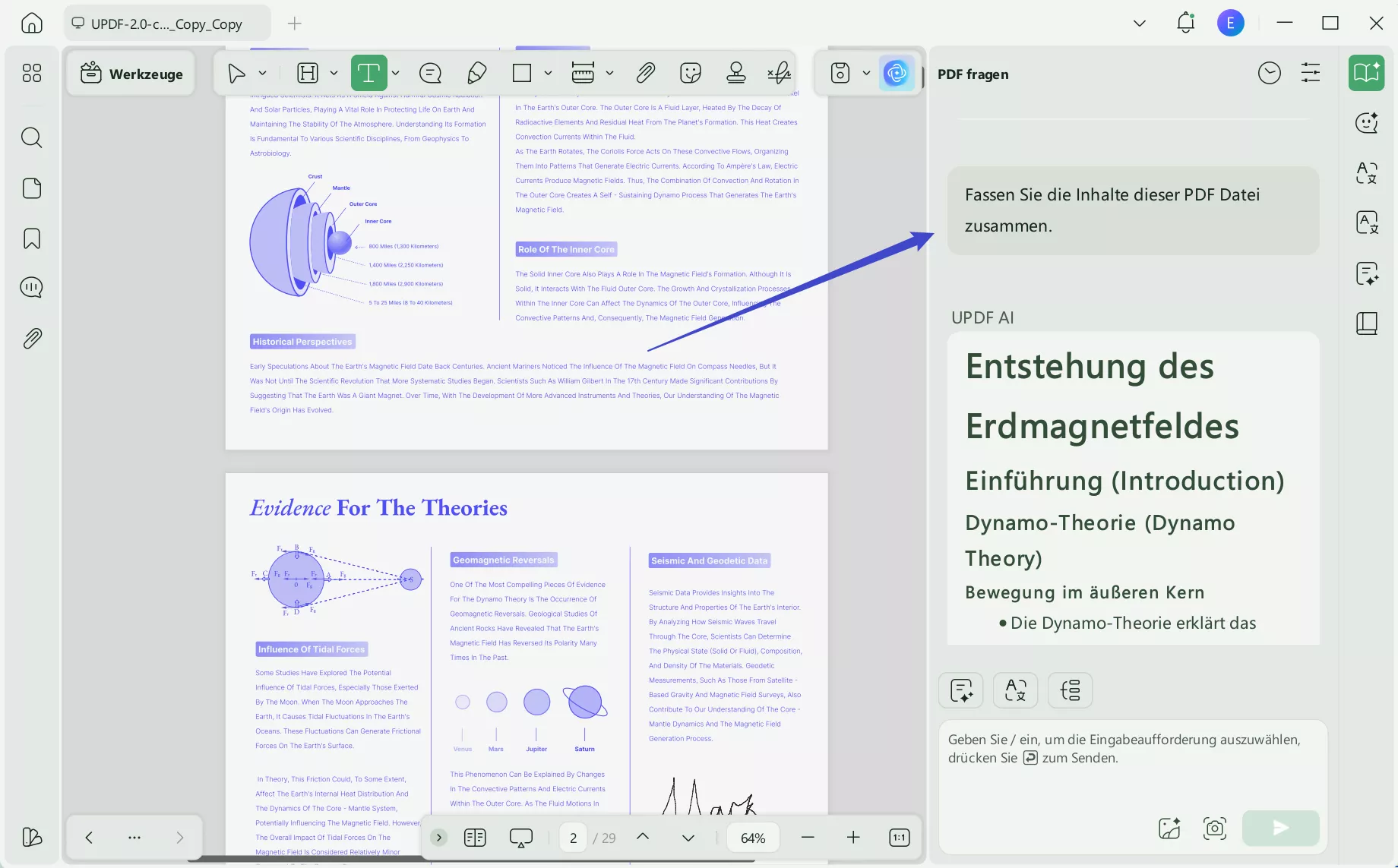Image resolution: width=1398 pixels, height=868 pixels.
Task: Expand the tab list chevron in title bar
Action: (1140, 24)
